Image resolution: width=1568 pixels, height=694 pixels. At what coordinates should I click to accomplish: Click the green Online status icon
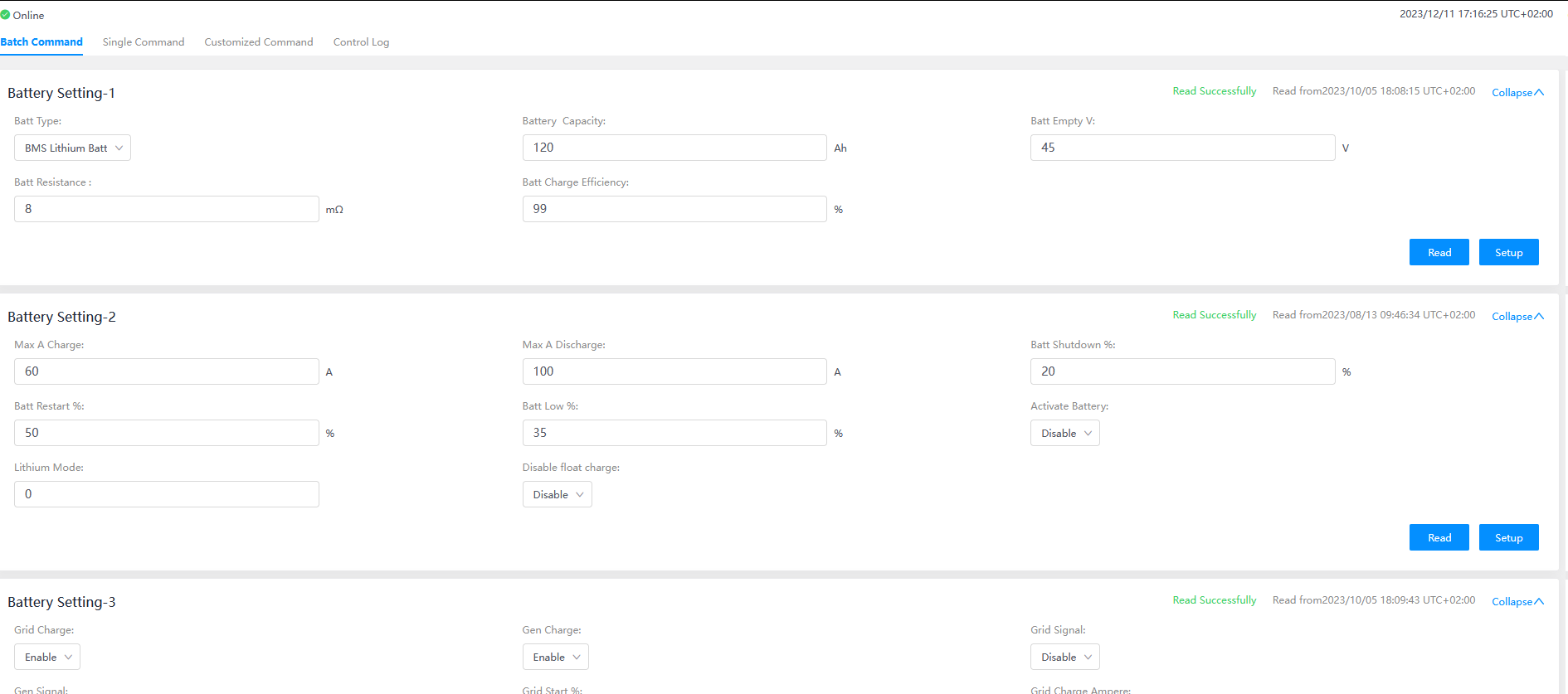(x=5, y=15)
